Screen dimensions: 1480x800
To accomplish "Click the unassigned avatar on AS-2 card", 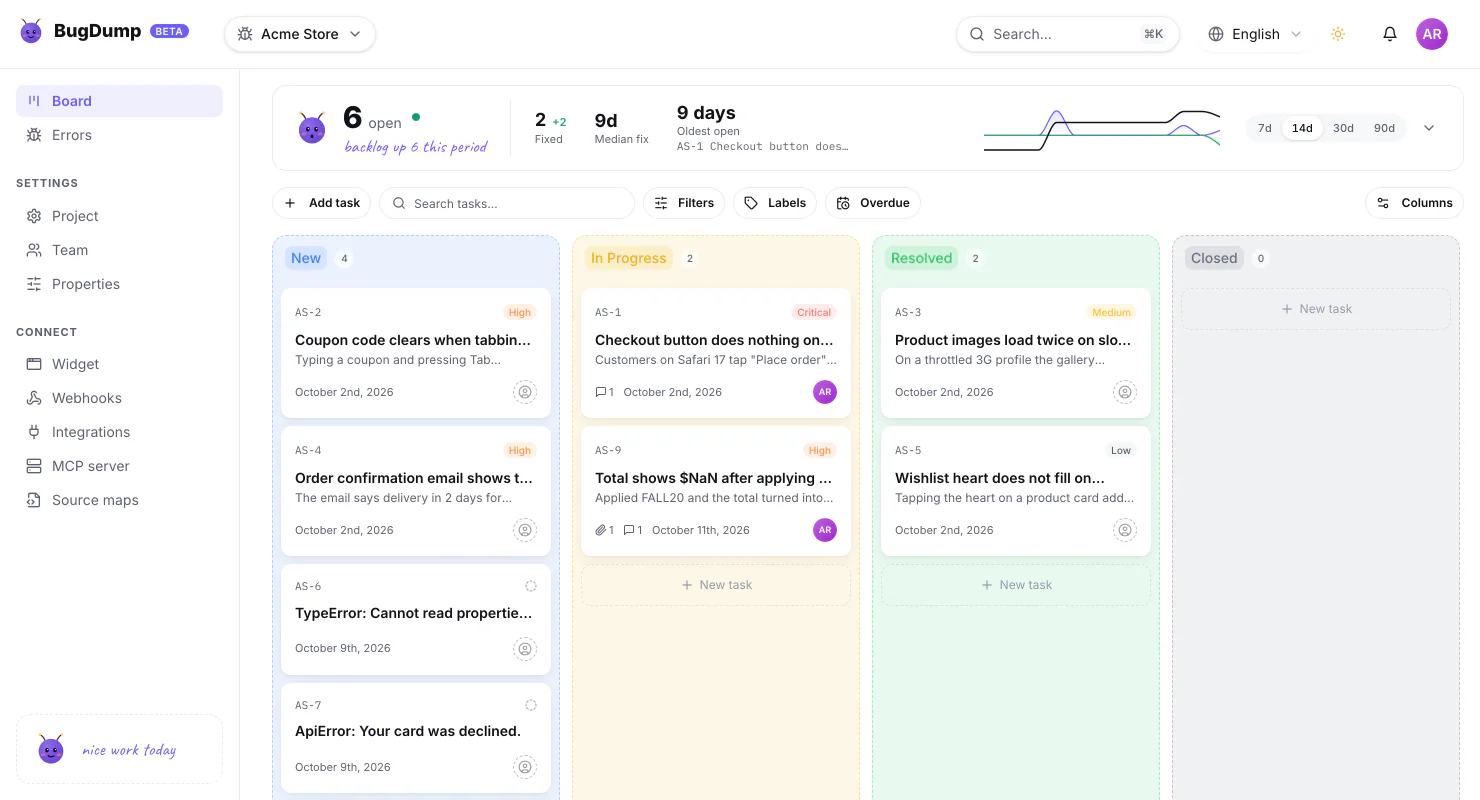I will coord(525,392).
